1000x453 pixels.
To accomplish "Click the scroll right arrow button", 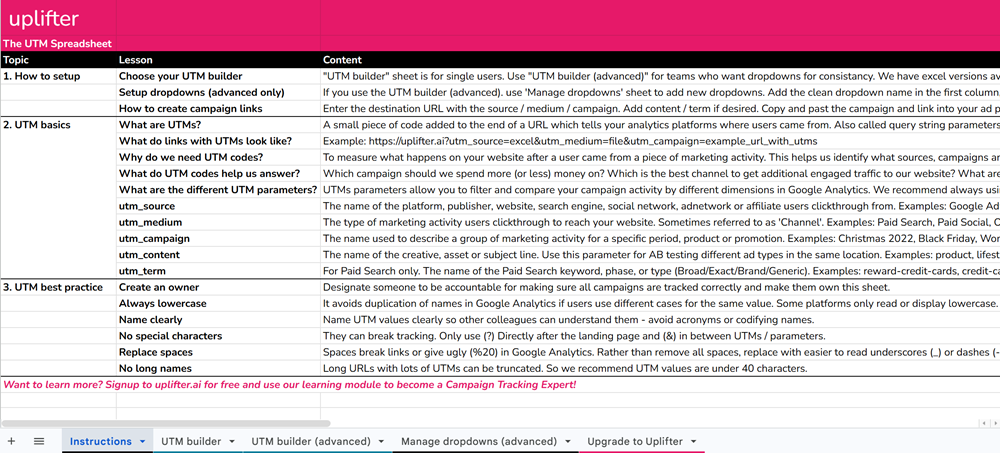I will click(x=994, y=423).
